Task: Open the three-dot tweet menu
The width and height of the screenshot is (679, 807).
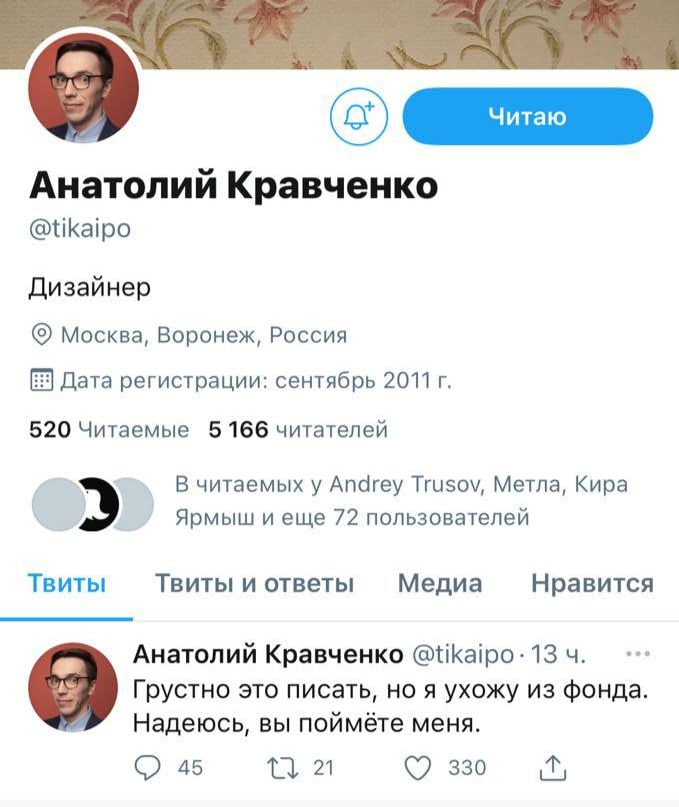Action: pos(638,654)
